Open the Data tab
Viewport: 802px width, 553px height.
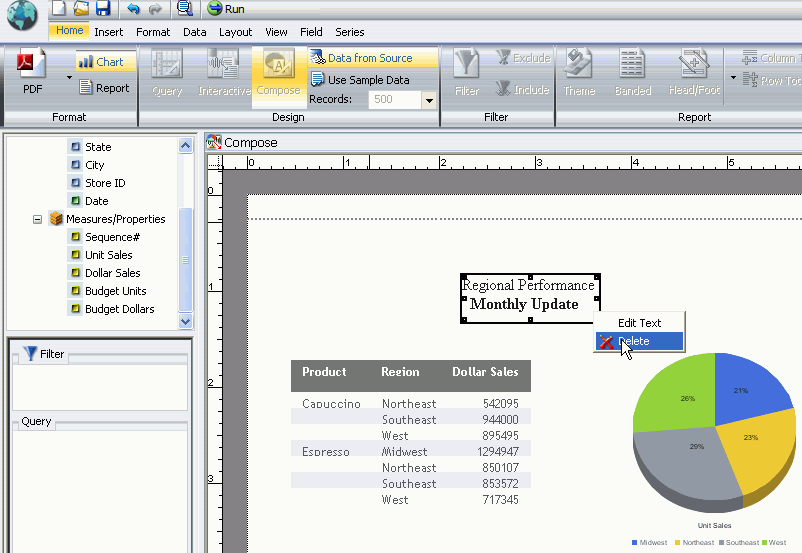pyautogui.click(x=194, y=32)
